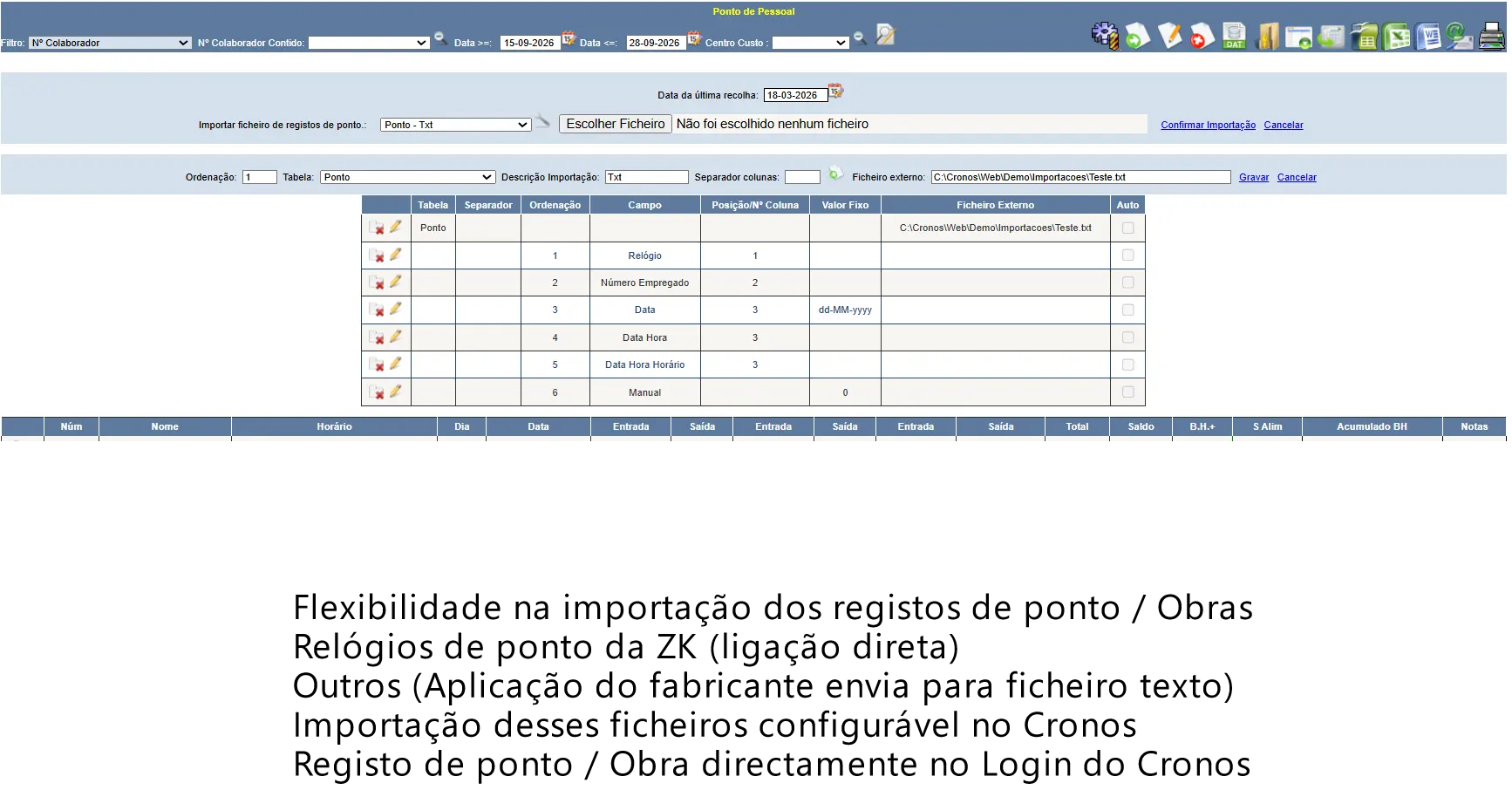
Task: Export to Word icon
Action: pyautogui.click(x=1428, y=37)
